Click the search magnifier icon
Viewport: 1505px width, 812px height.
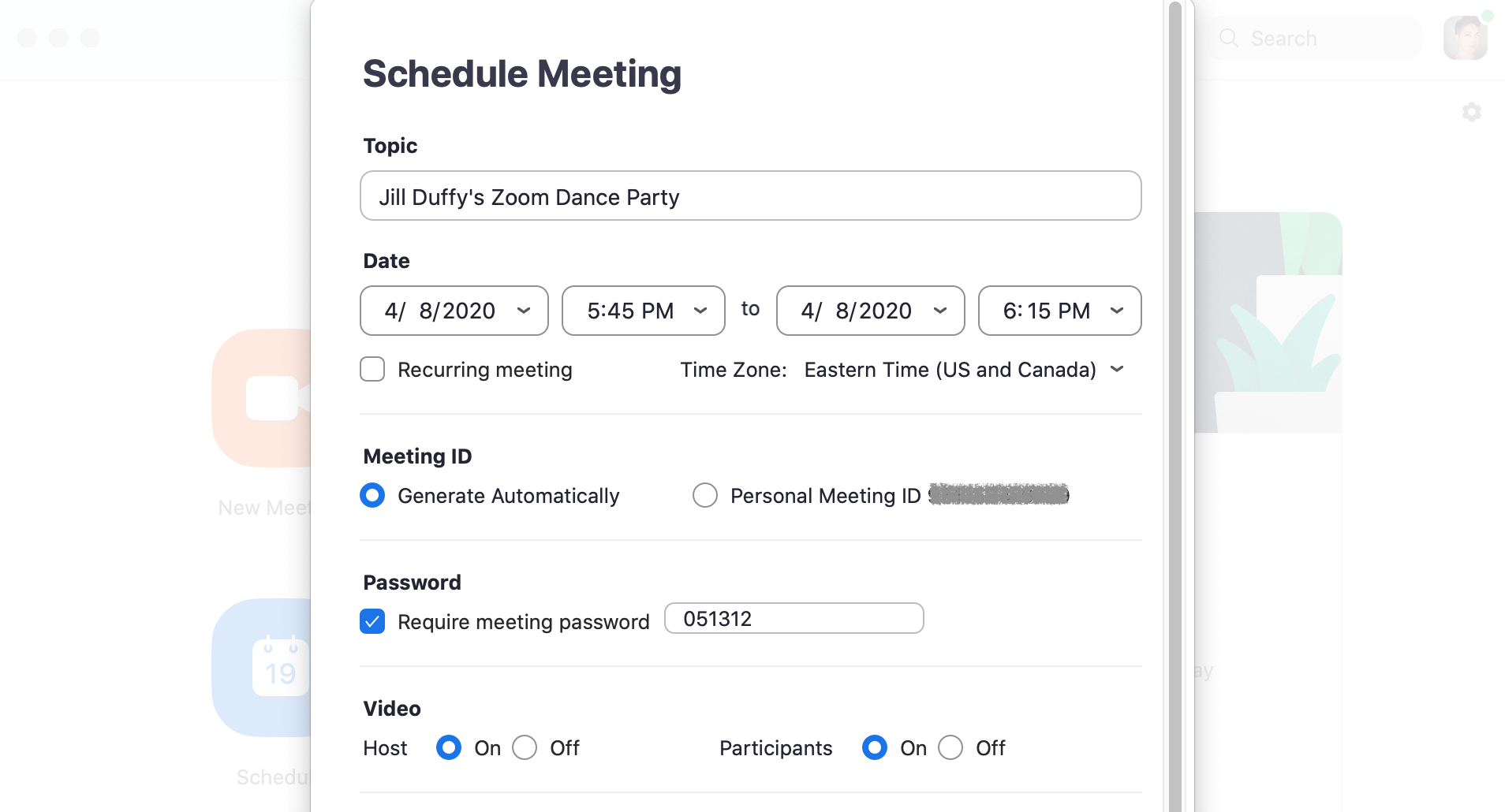point(1229,38)
